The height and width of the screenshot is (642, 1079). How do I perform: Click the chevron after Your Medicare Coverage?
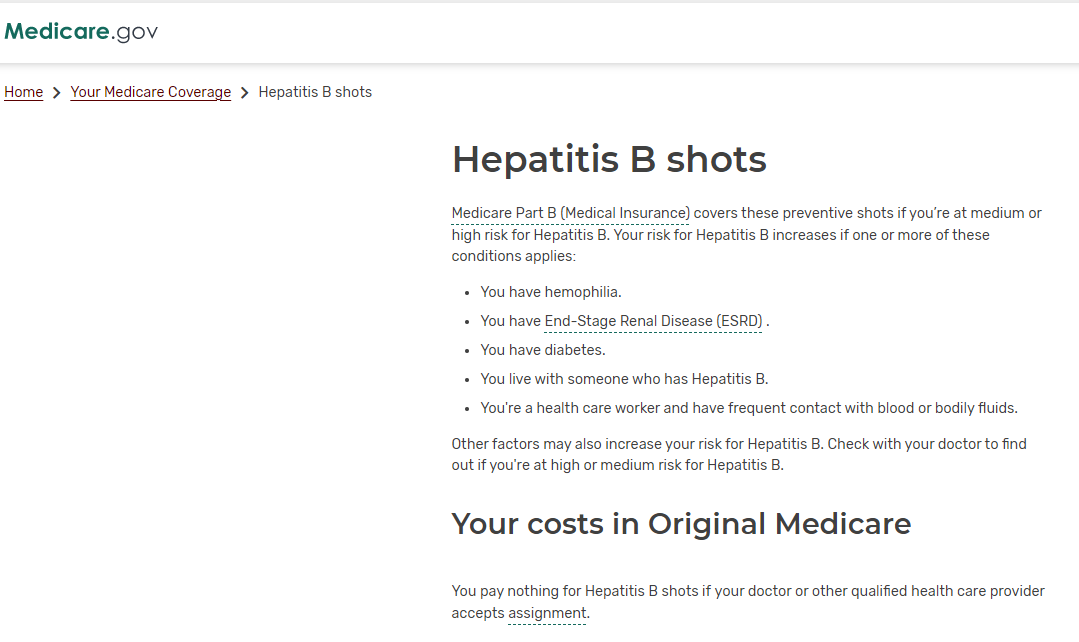pyautogui.click(x=243, y=92)
